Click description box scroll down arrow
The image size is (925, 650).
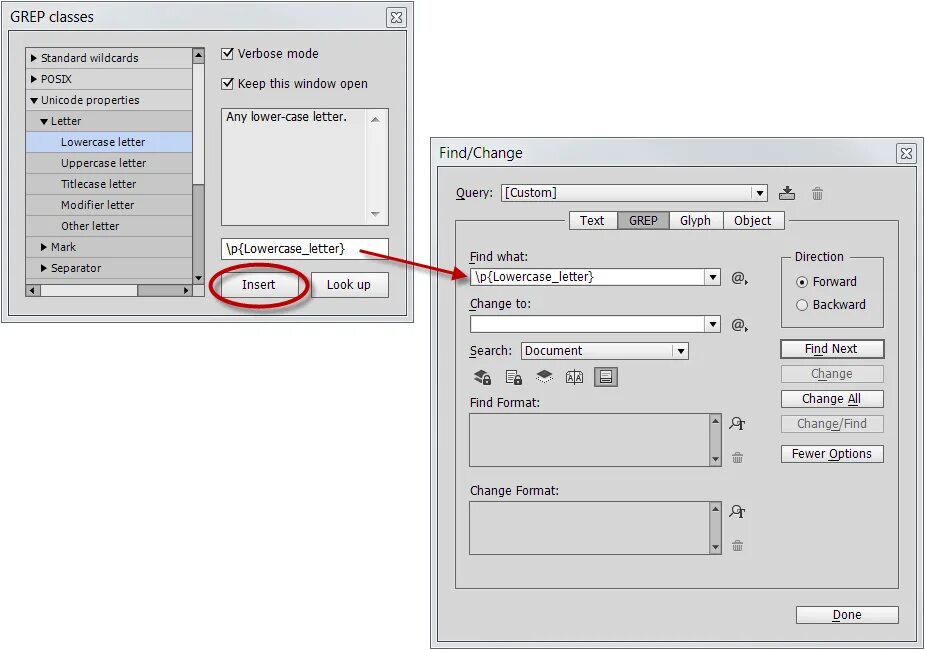coord(375,214)
